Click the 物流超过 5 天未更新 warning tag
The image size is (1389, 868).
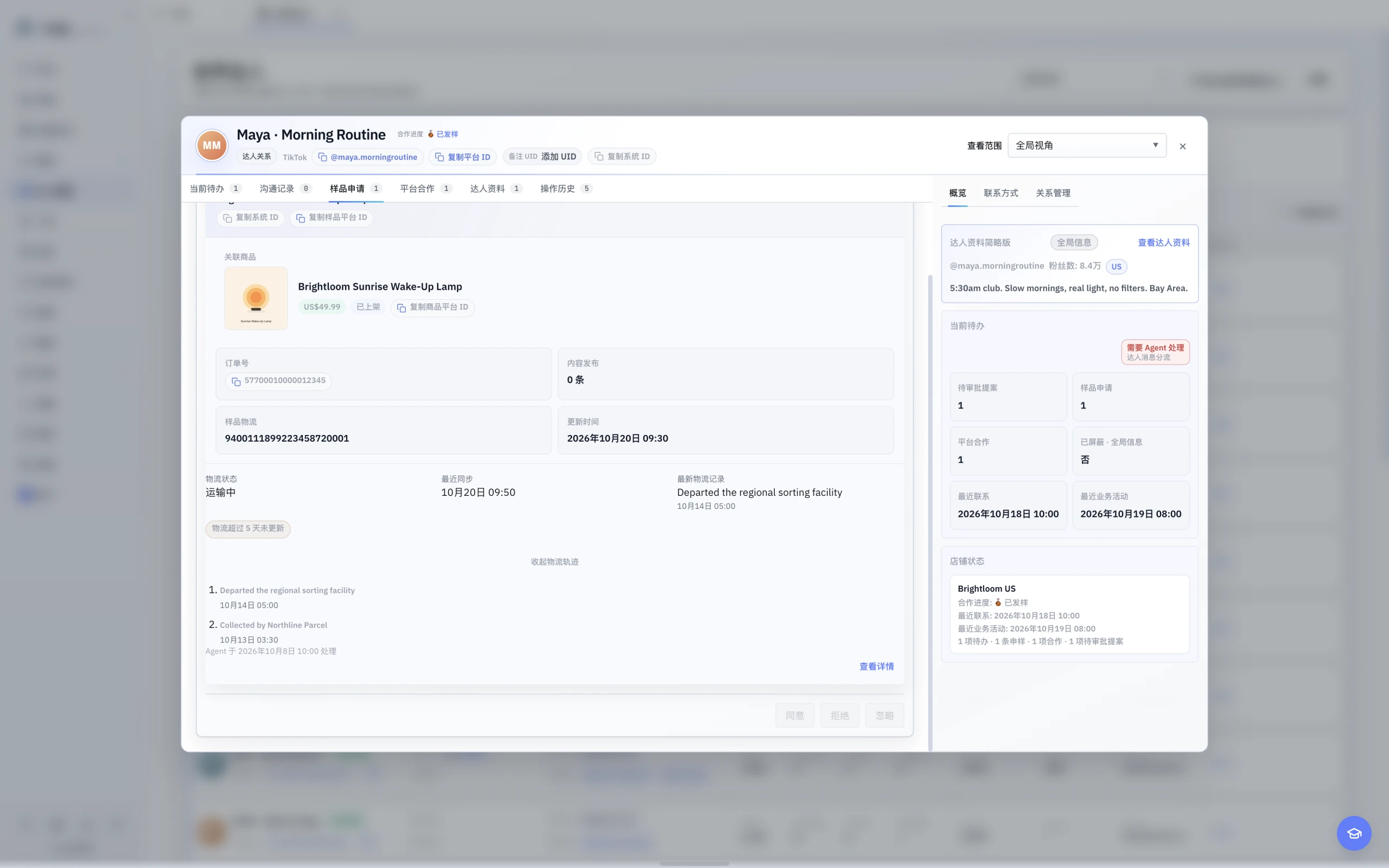[248, 528]
